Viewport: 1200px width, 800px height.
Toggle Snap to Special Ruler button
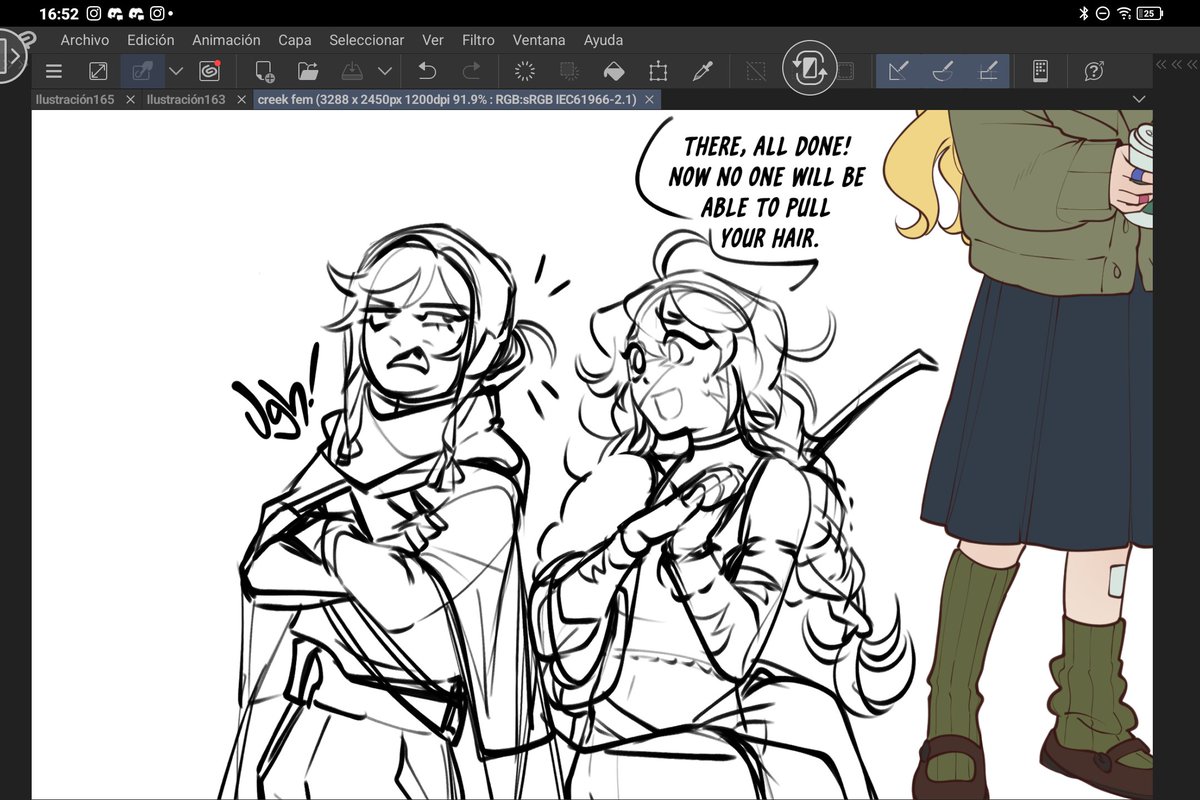pos(942,71)
